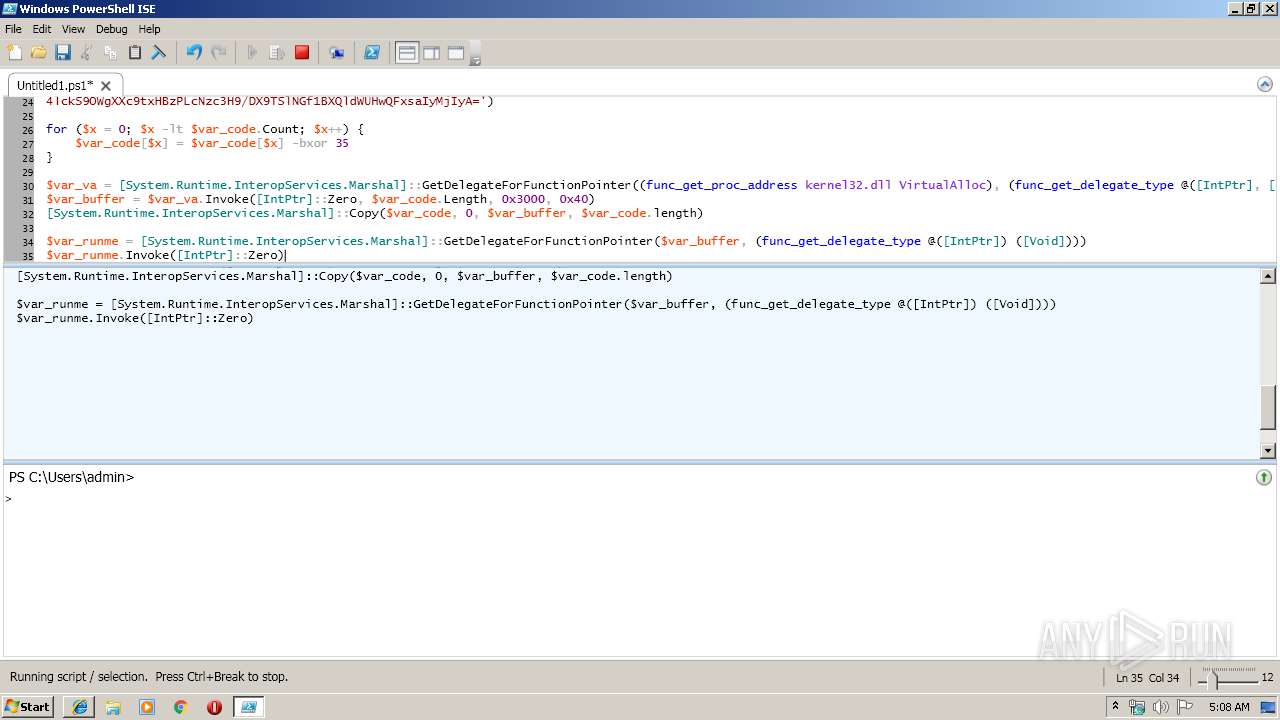
Task: Restore the PowerShell ISE window size
Action: (1252, 8)
